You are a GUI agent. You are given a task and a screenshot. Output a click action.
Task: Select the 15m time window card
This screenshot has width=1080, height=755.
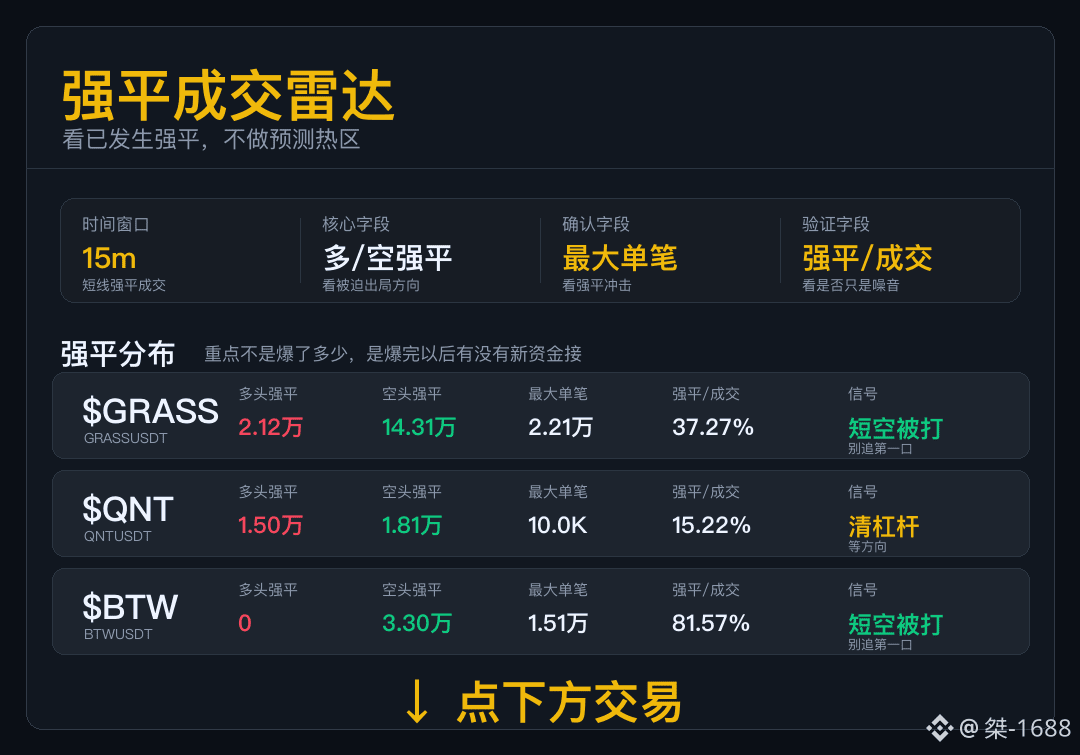tap(180, 251)
